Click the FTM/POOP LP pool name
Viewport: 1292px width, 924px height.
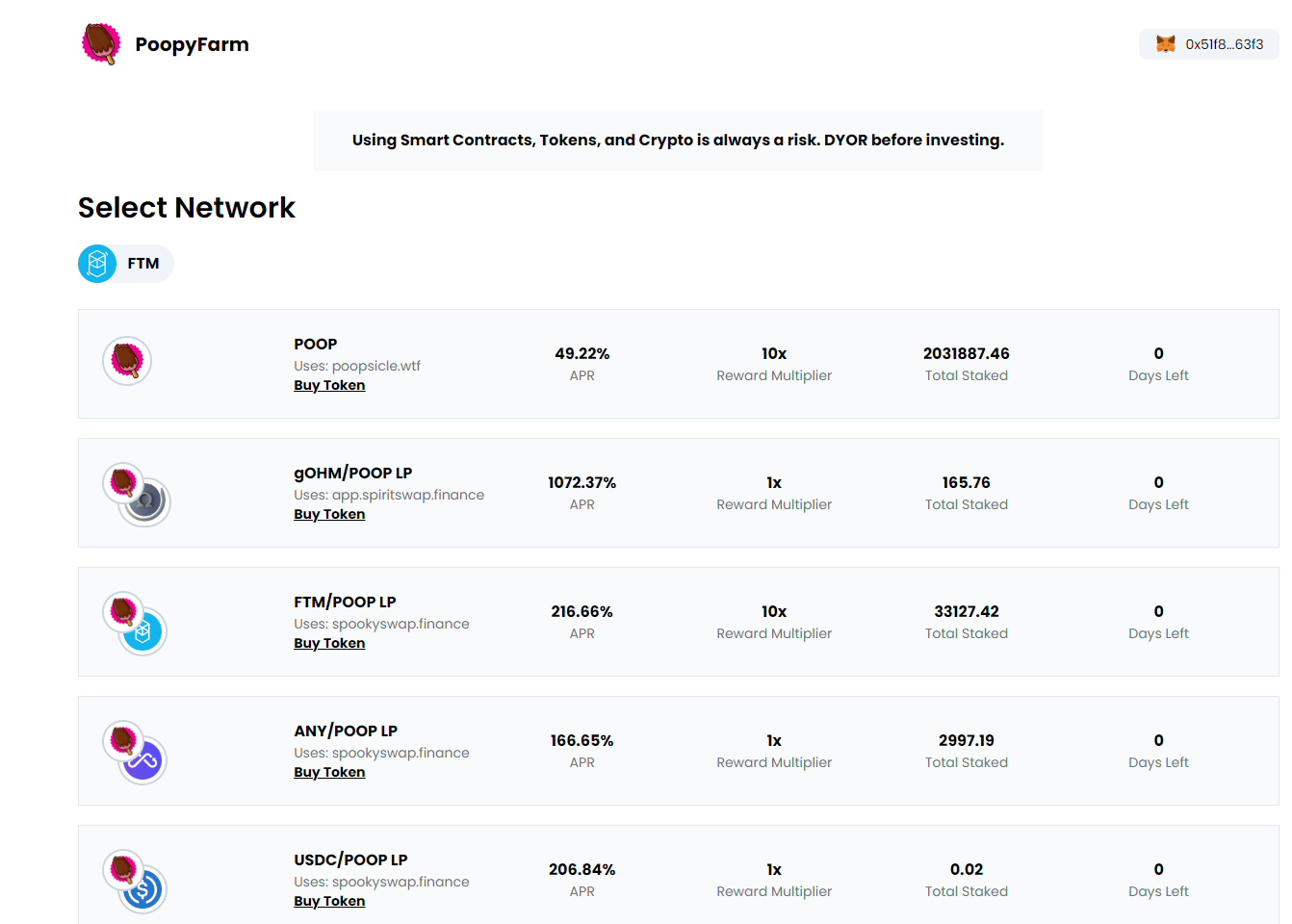345,602
